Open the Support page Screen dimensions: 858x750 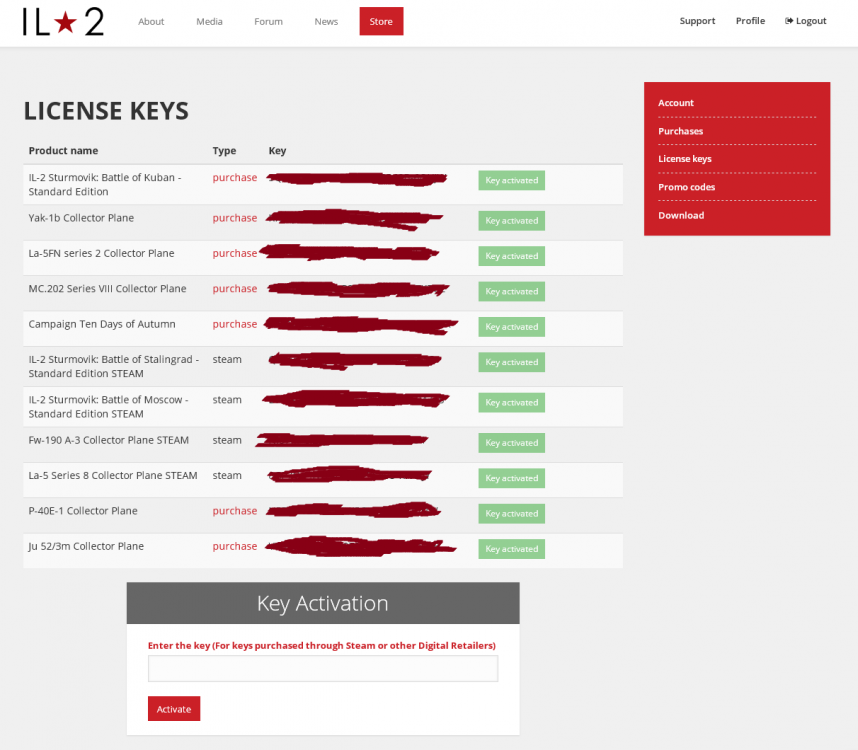697,20
